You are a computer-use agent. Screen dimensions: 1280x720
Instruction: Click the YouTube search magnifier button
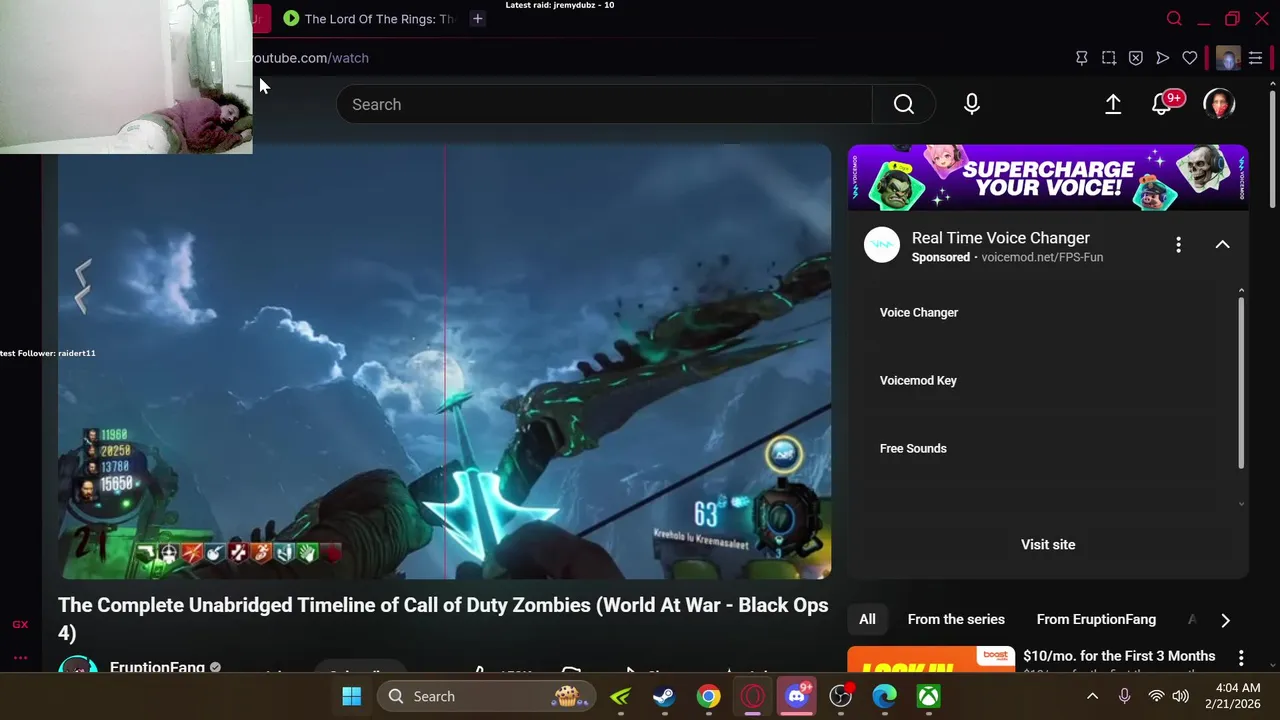(903, 104)
